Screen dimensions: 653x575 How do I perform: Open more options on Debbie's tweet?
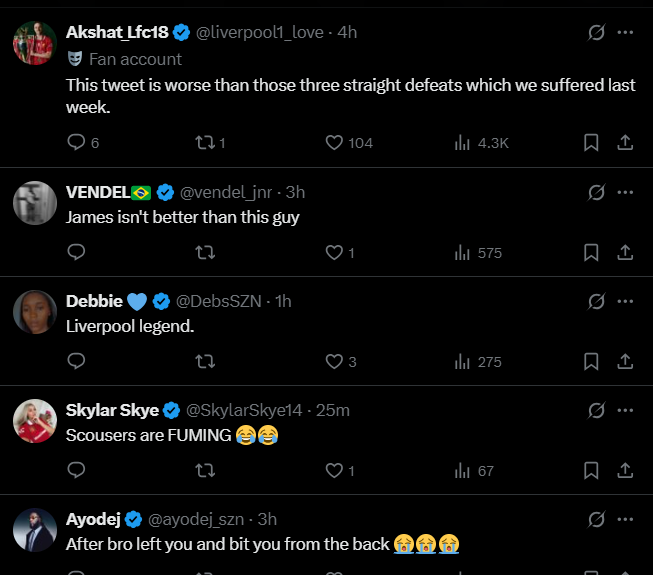tap(625, 301)
